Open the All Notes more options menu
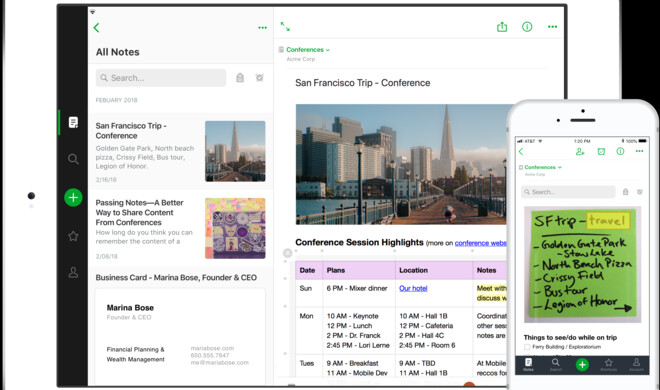 [x=262, y=28]
